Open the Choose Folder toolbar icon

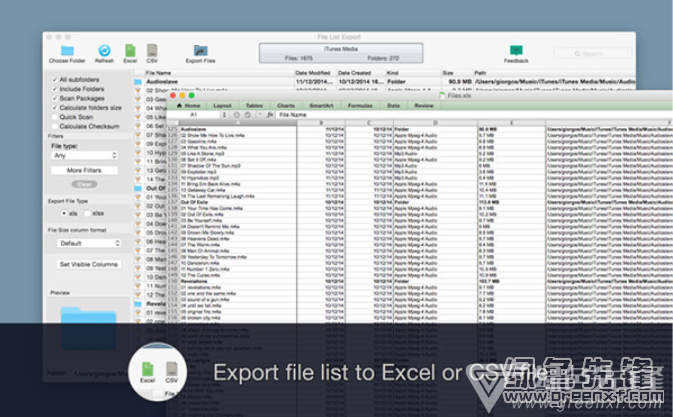tap(67, 51)
